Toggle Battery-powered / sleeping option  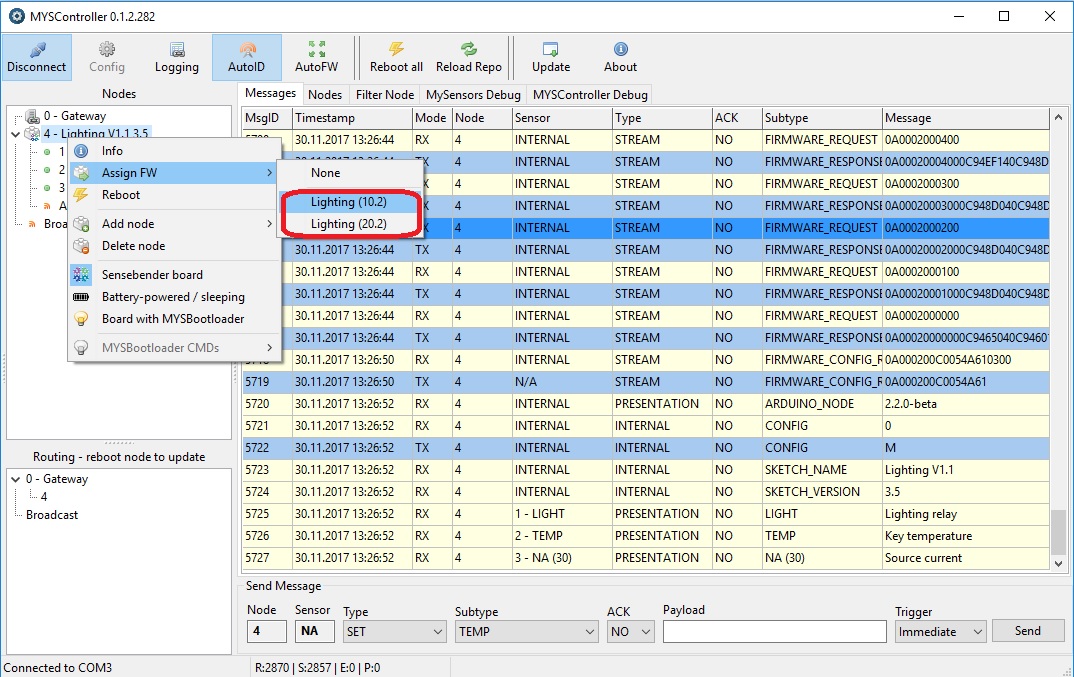[173, 297]
